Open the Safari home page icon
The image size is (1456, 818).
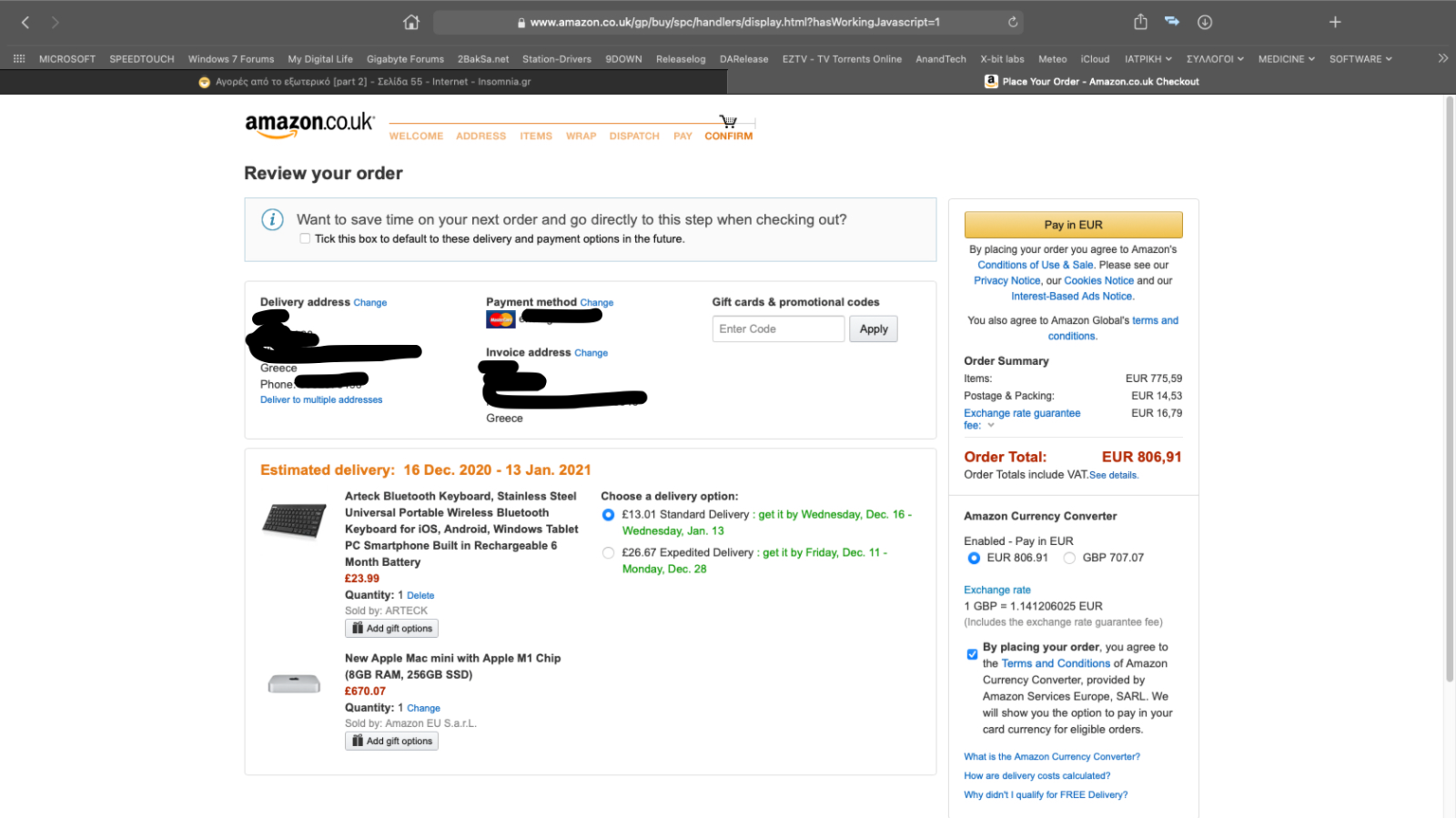point(411,22)
